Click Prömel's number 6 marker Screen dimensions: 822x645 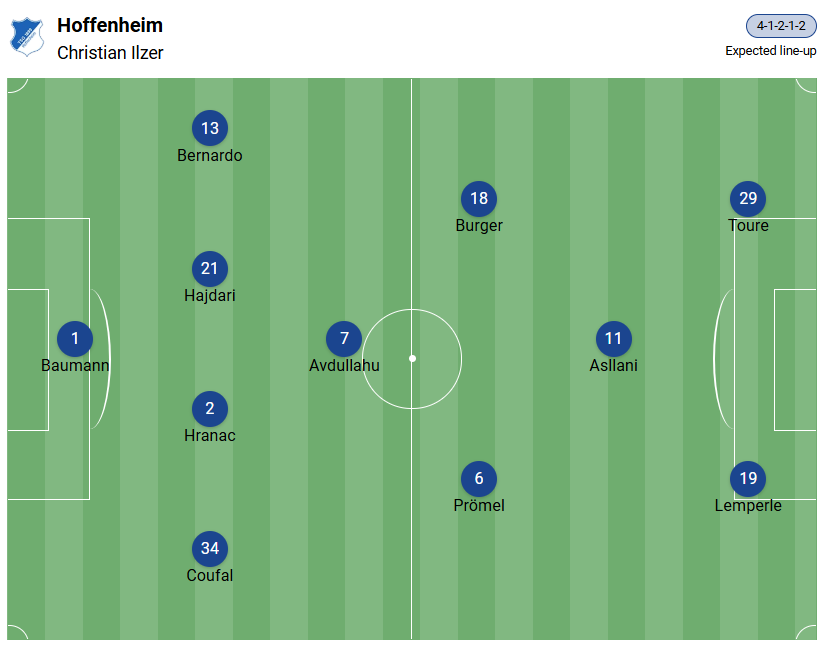479,479
